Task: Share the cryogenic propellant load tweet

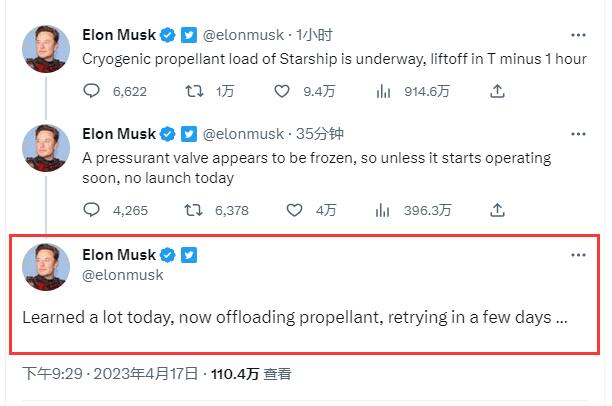Action: (497, 91)
